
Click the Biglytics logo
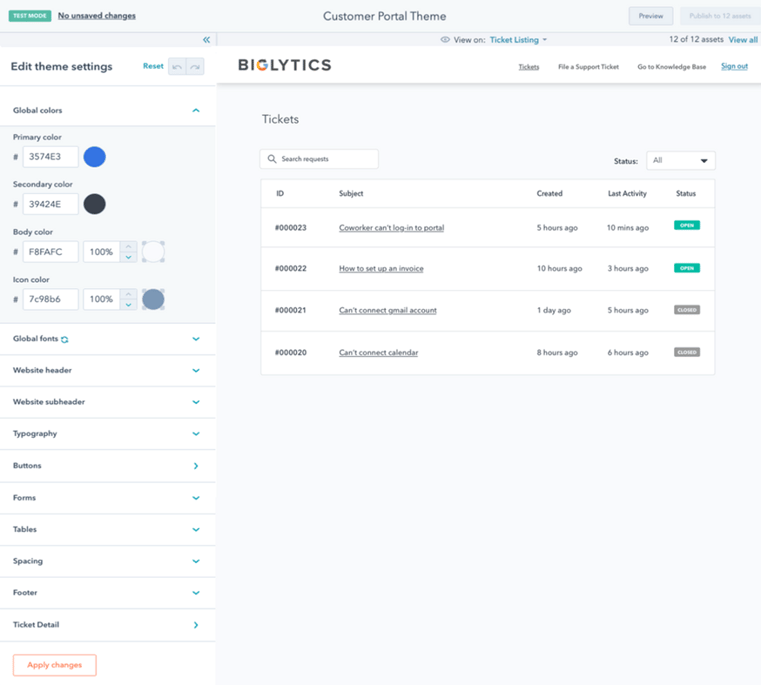pyautogui.click(x=284, y=66)
